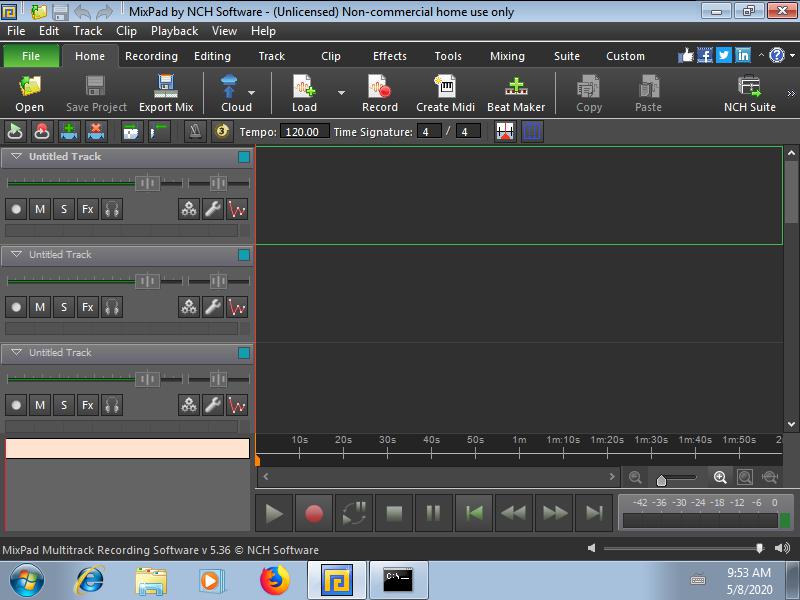Start playback with the Play button

point(274,513)
